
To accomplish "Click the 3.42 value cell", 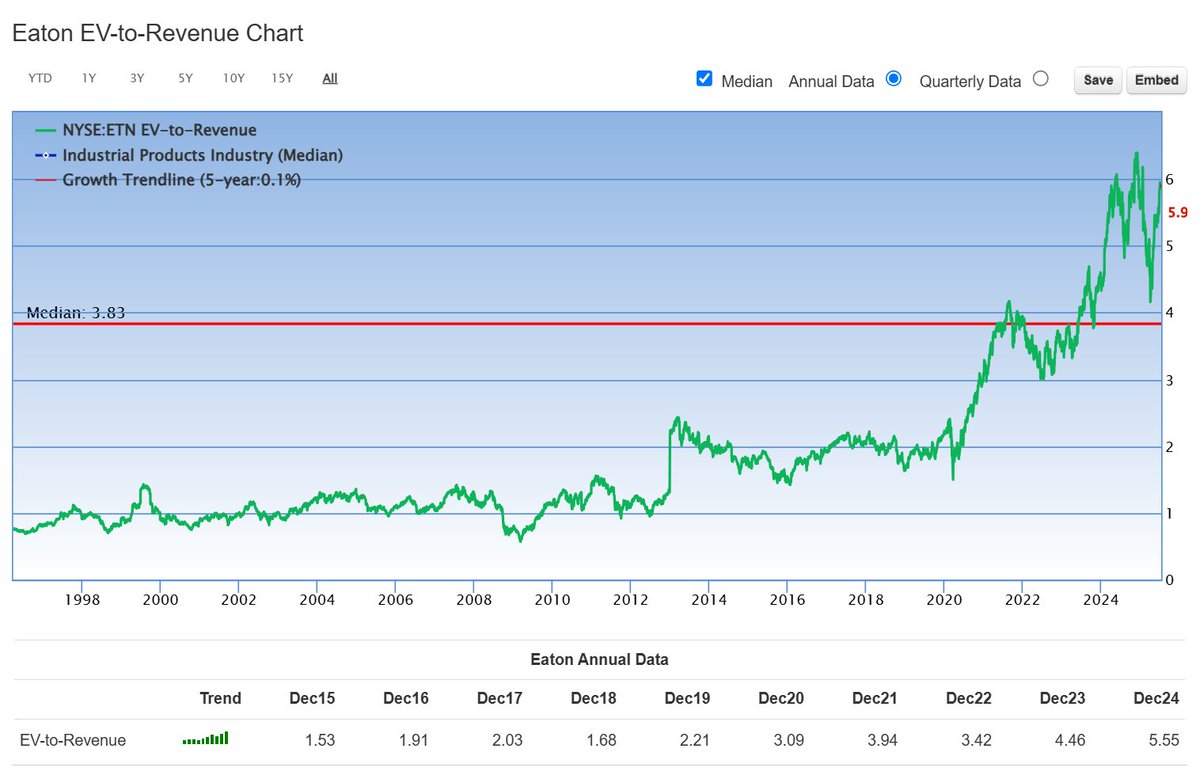I will click(x=976, y=740).
